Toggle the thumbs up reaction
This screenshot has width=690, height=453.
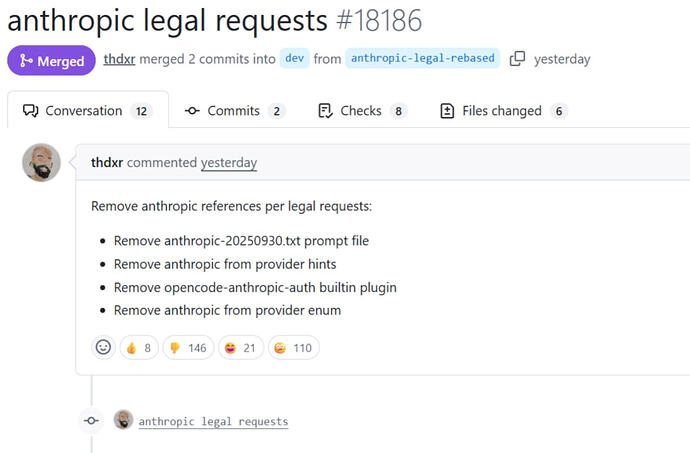pyautogui.click(x=139, y=348)
